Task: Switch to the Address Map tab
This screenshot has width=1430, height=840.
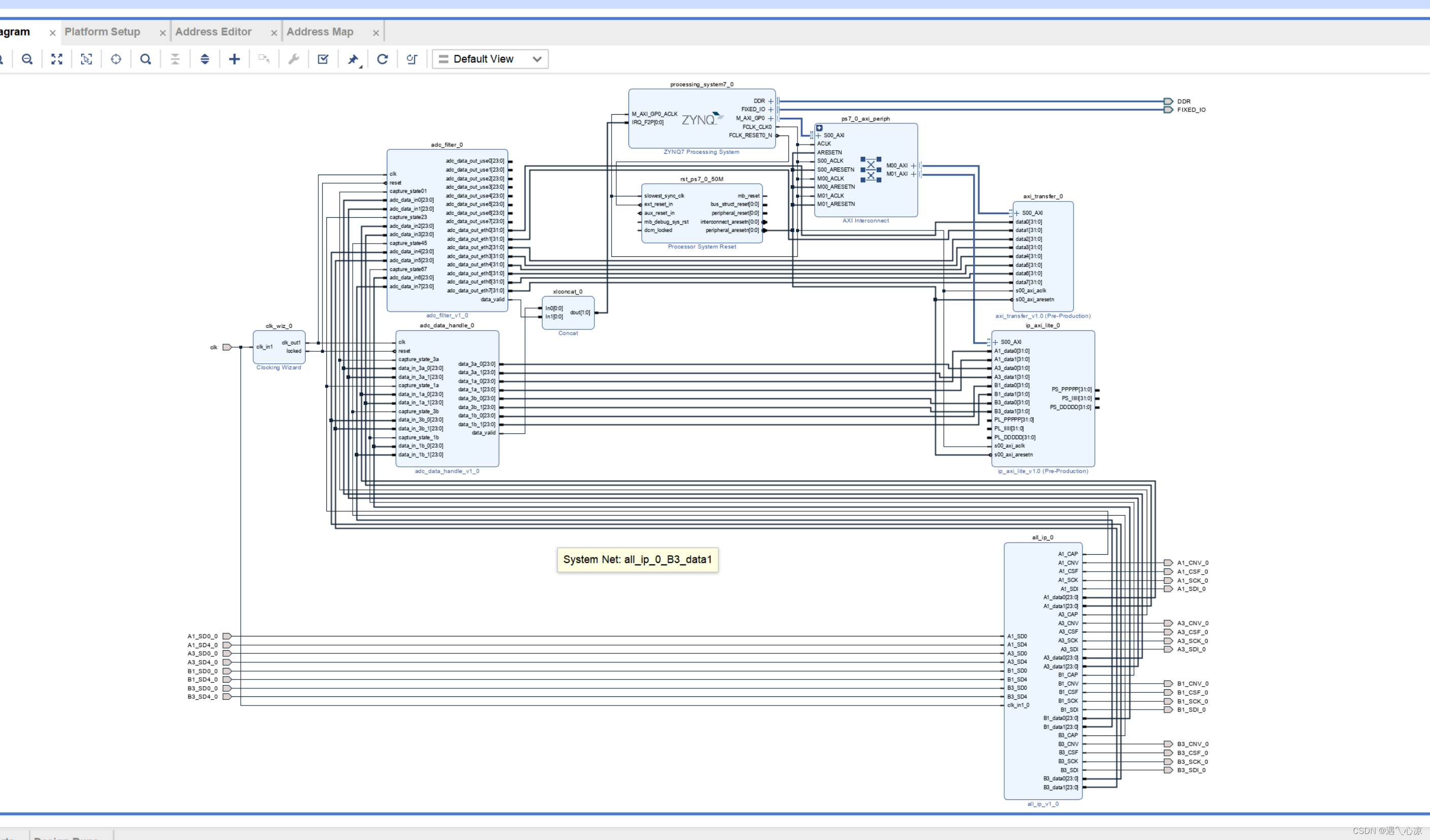Action: pyautogui.click(x=320, y=32)
